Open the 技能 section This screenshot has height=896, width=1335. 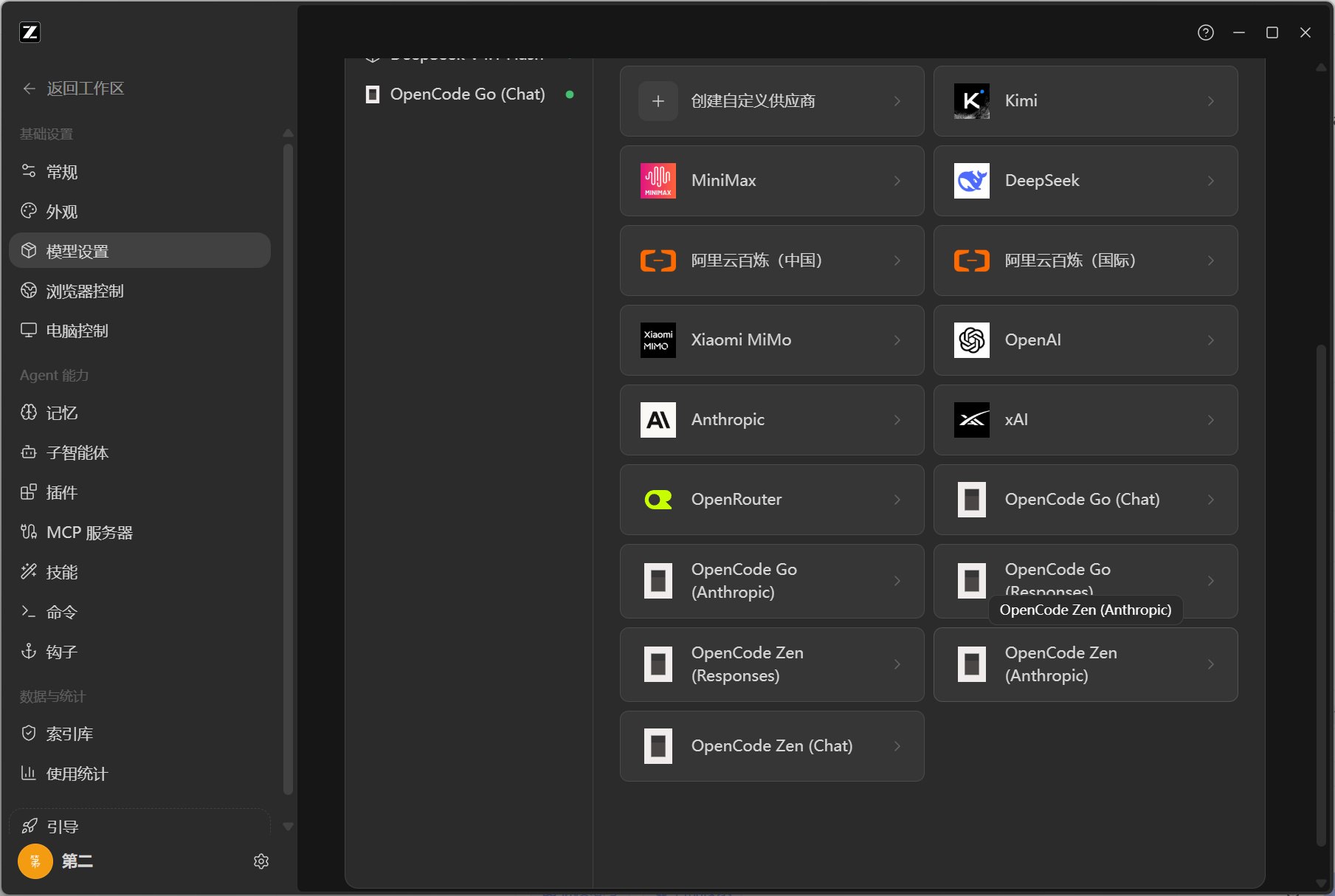pos(139,572)
